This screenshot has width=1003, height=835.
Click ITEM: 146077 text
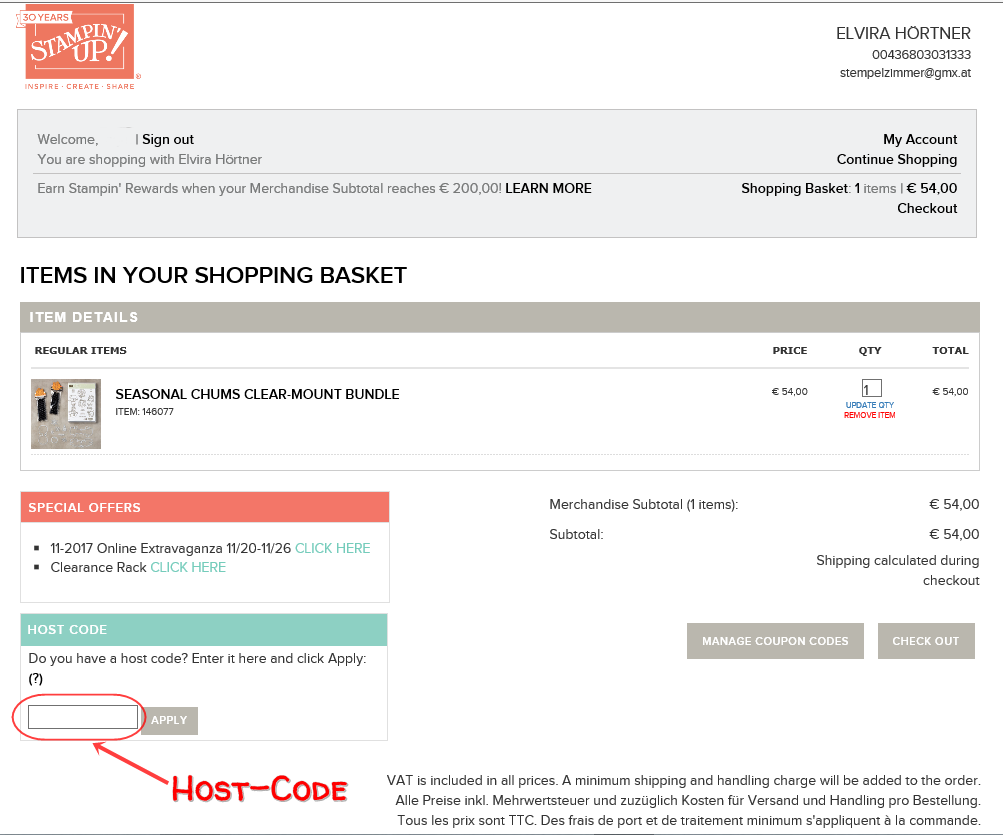(145, 411)
